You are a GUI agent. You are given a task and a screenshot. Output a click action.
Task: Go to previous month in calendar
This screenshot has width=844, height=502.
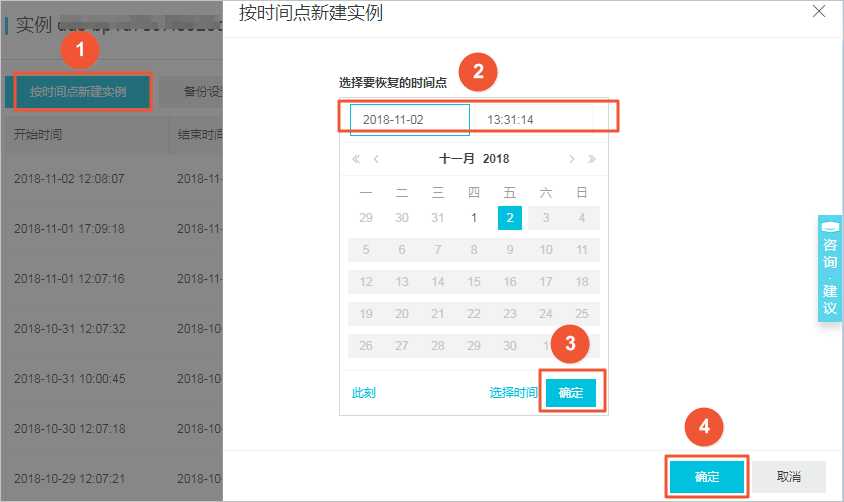pyautogui.click(x=376, y=159)
